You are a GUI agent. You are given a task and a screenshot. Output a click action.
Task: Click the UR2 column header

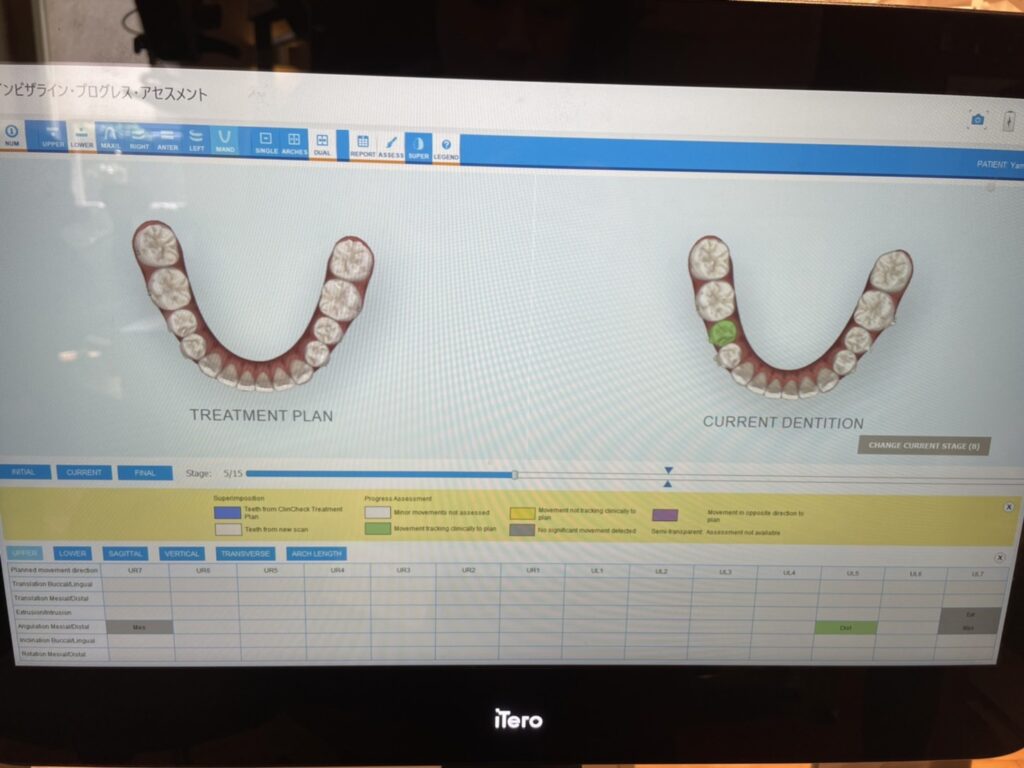[468, 571]
